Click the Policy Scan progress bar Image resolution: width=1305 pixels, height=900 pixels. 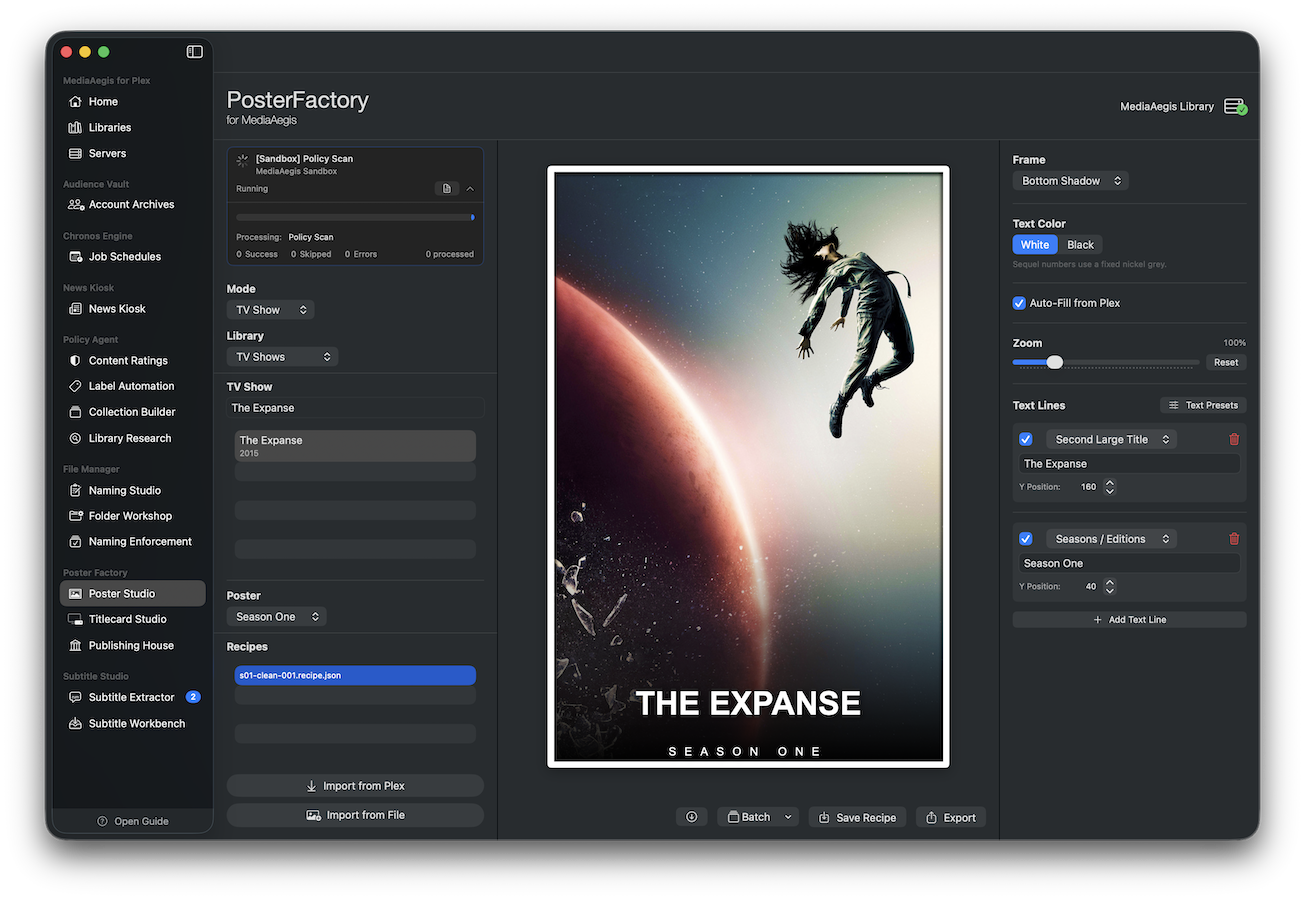tap(355, 217)
